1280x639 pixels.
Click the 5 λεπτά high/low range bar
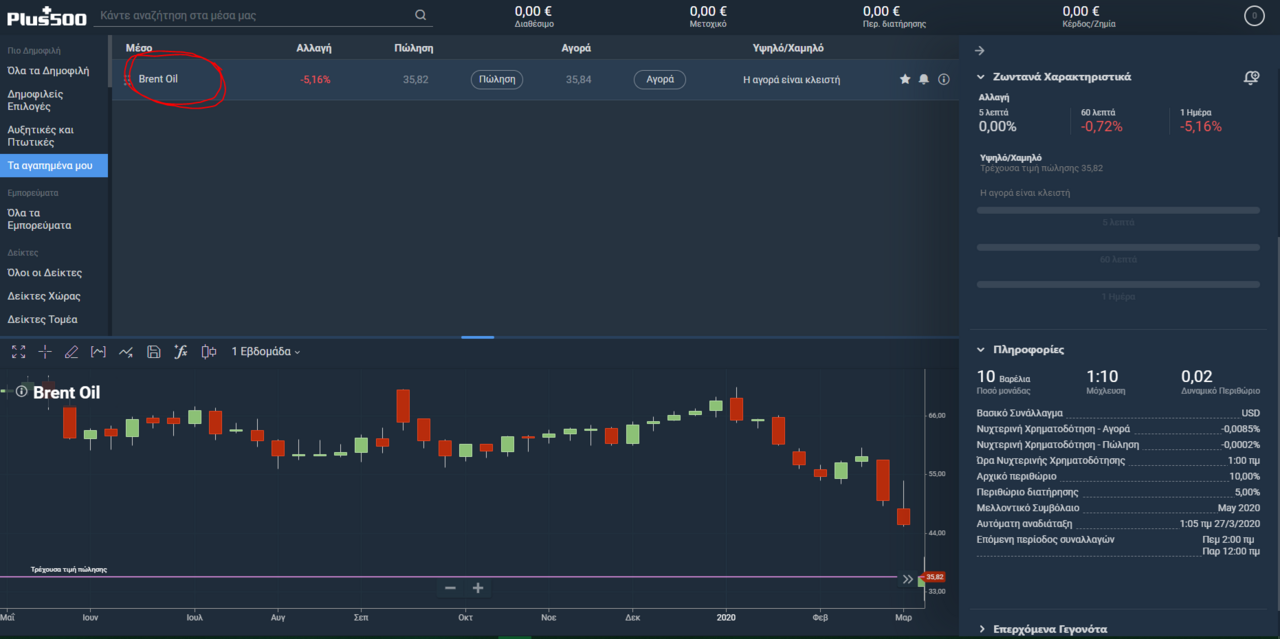click(1118, 210)
